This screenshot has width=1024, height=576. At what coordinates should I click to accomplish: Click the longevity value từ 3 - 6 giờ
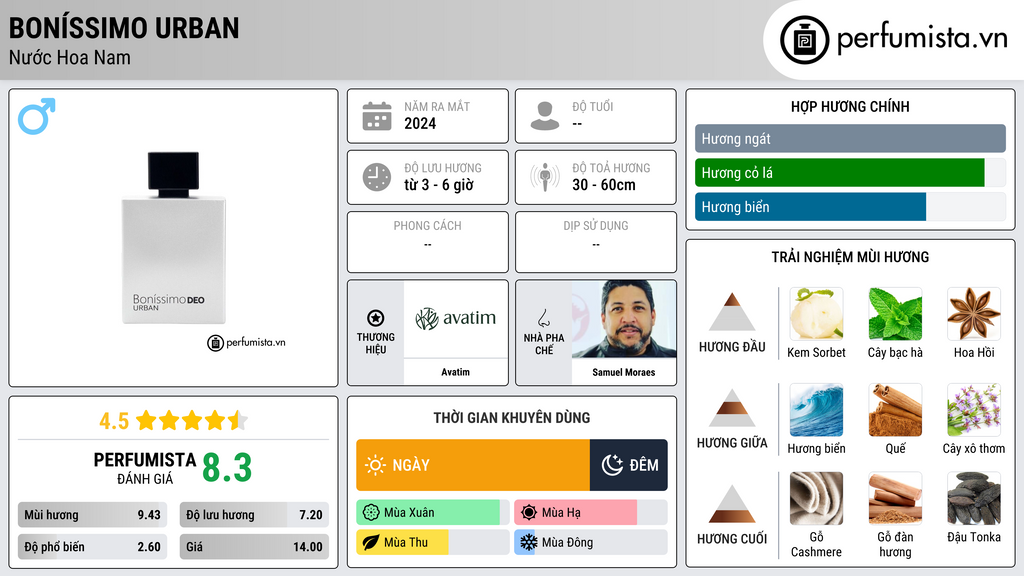439,185
